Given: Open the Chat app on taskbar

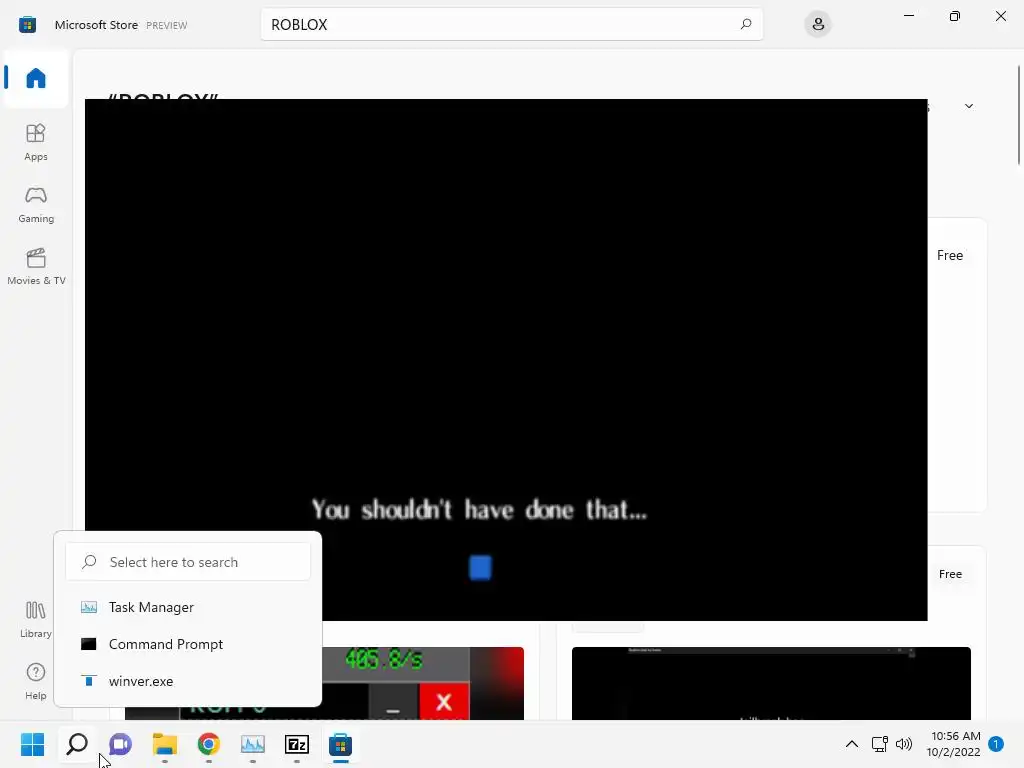Looking at the screenshot, I should 120,744.
